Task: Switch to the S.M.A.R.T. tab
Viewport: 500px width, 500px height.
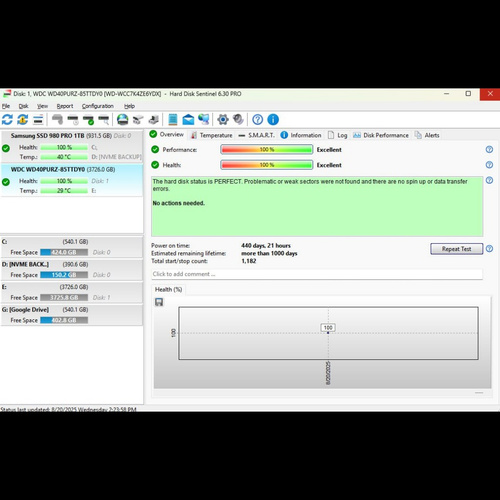Action: pos(257,135)
